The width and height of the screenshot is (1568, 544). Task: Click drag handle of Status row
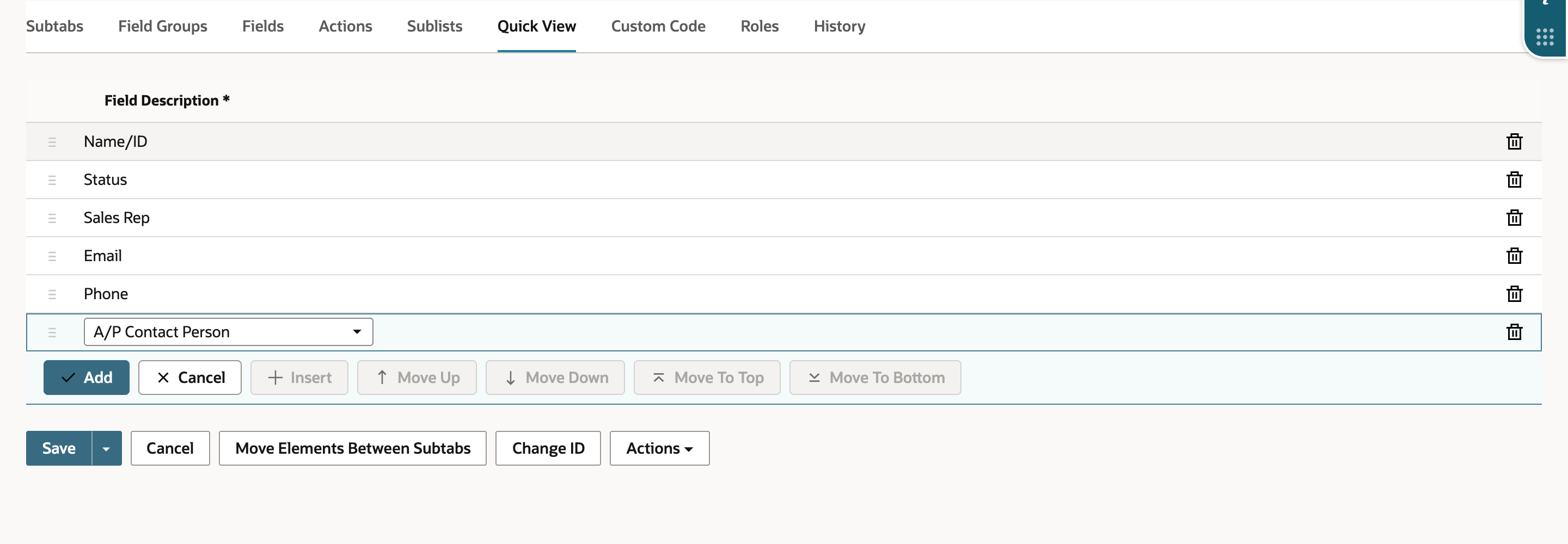click(52, 180)
